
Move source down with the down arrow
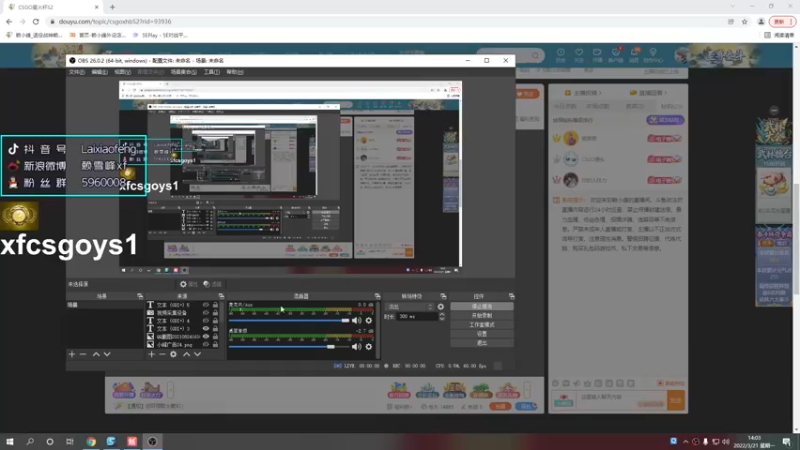(x=197, y=354)
